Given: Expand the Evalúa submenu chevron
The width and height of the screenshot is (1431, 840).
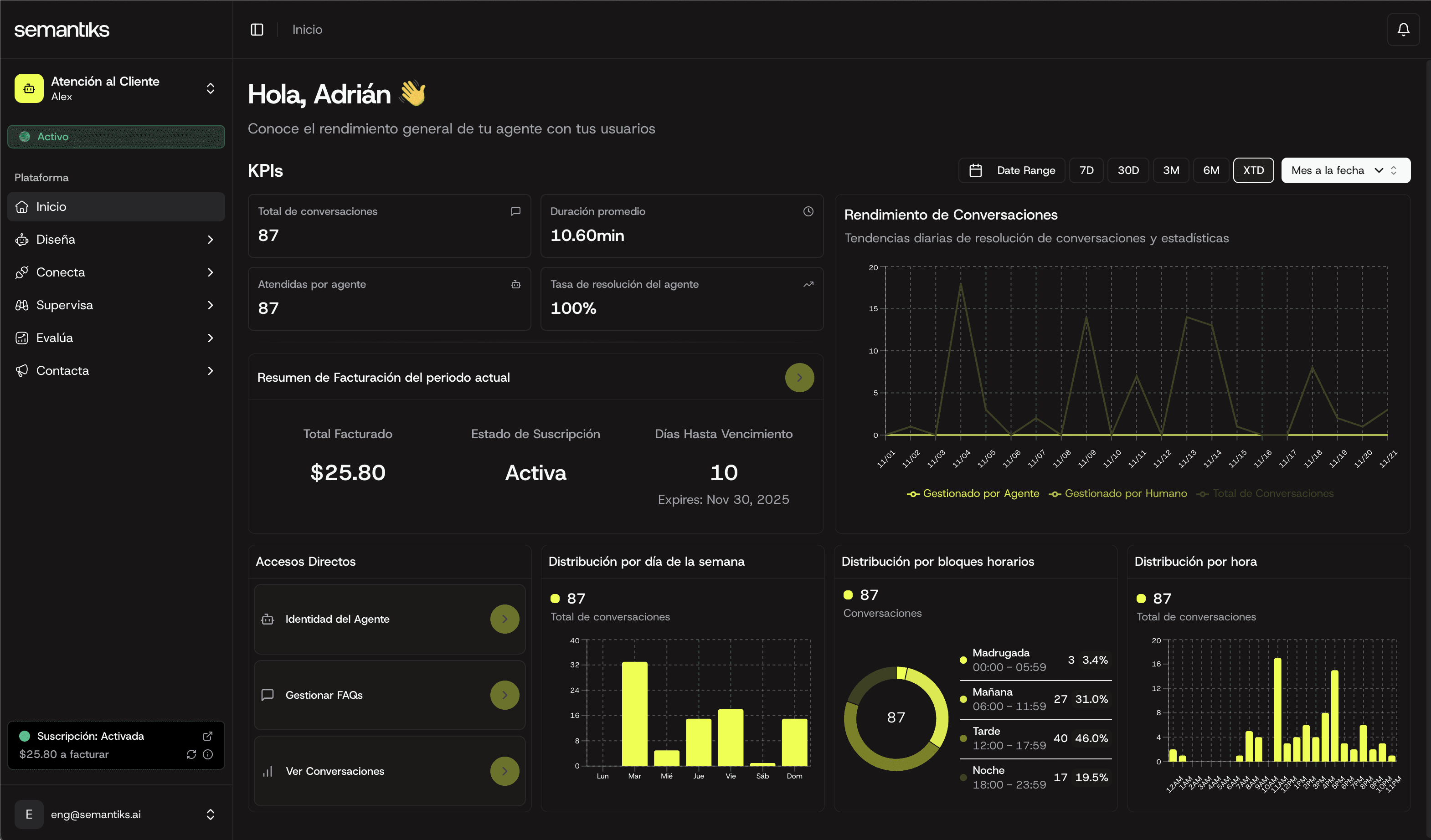Looking at the screenshot, I should click(x=210, y=338).
